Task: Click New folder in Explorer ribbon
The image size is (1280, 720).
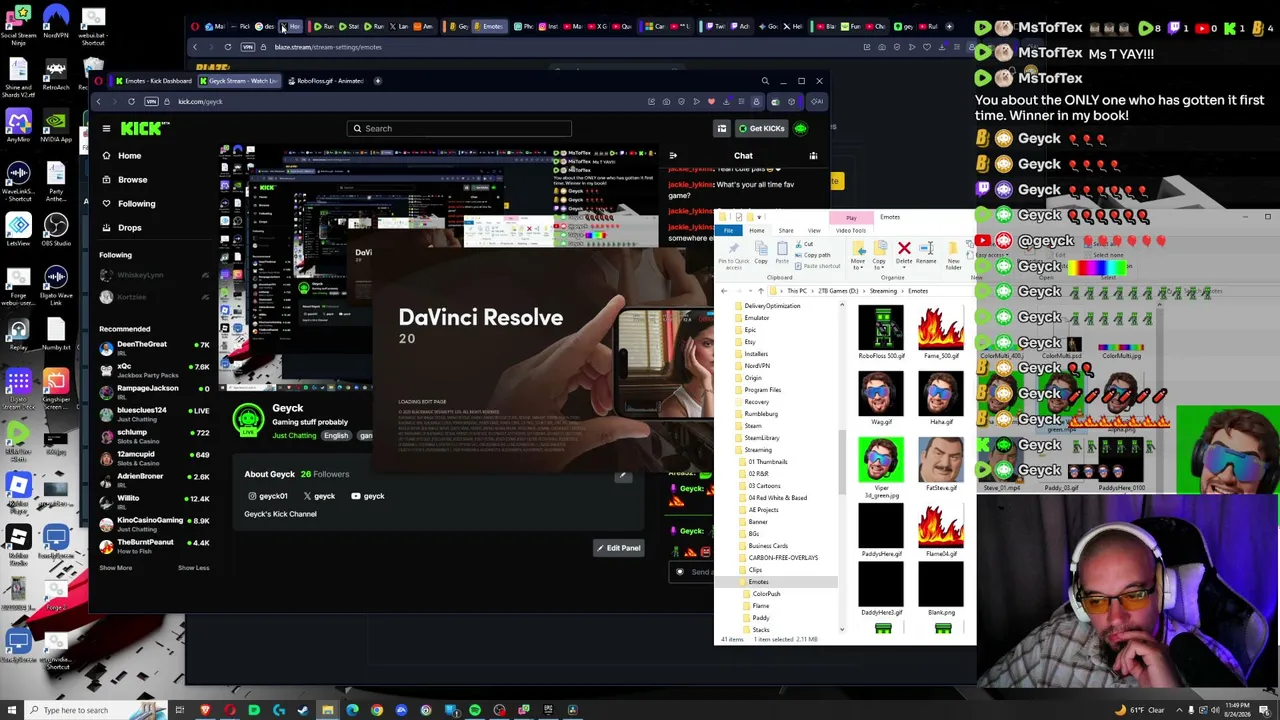Action: tap(954, 255)
